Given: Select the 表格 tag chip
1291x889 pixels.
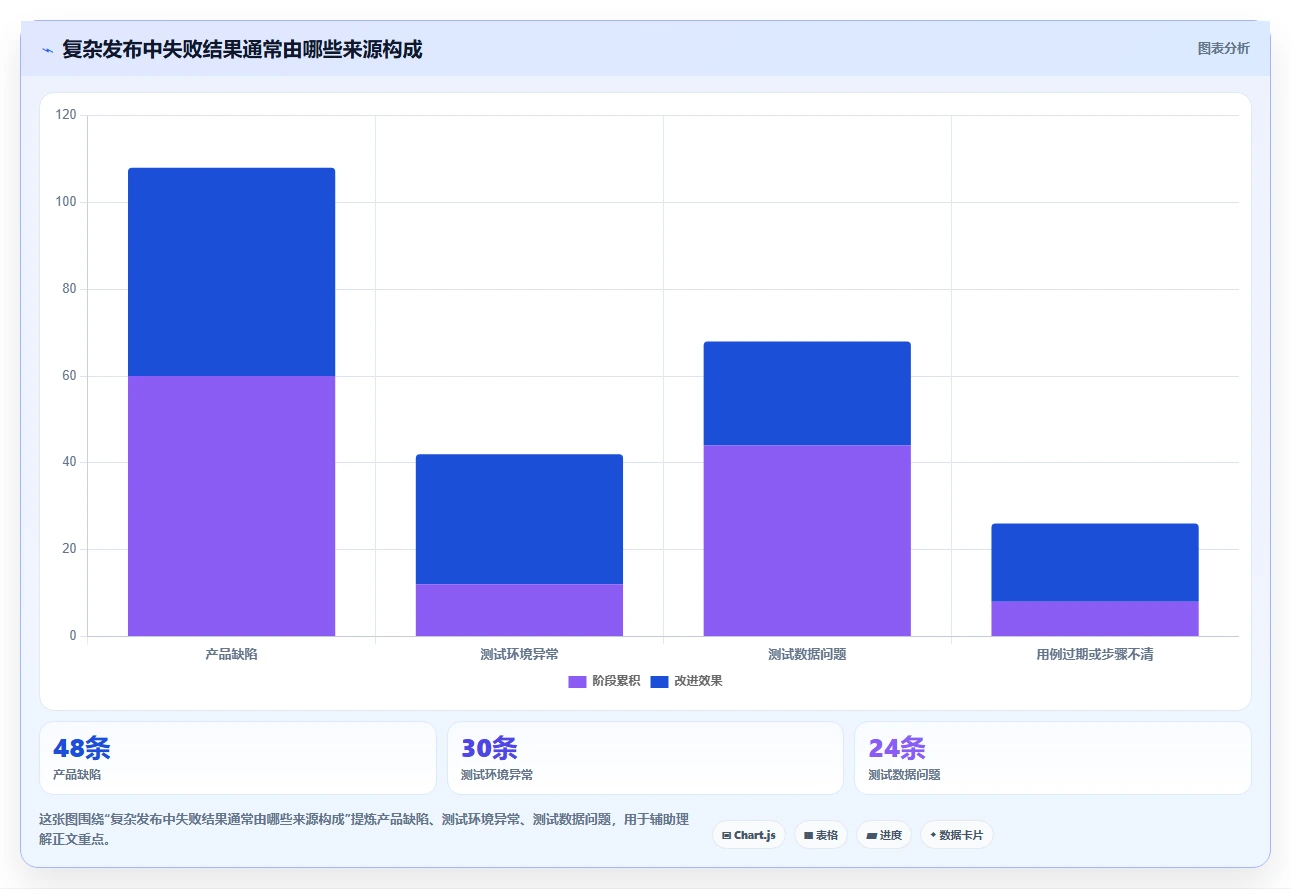Looking at the screenshot, I should click(x=821, y=835).
